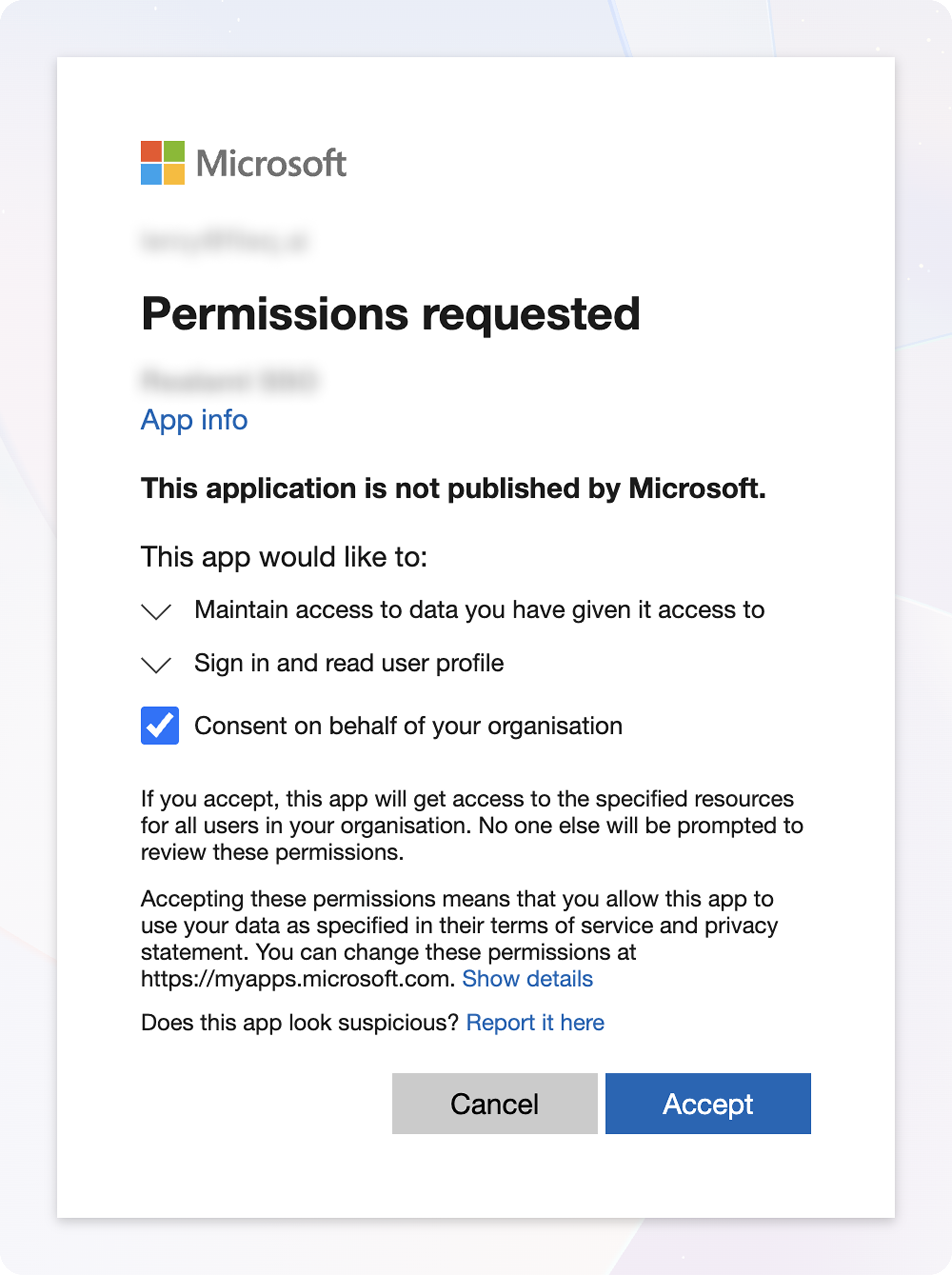Screen dimensions: 952x1275
Task: Click the blurred application name
Action: [x=229, y=380]
